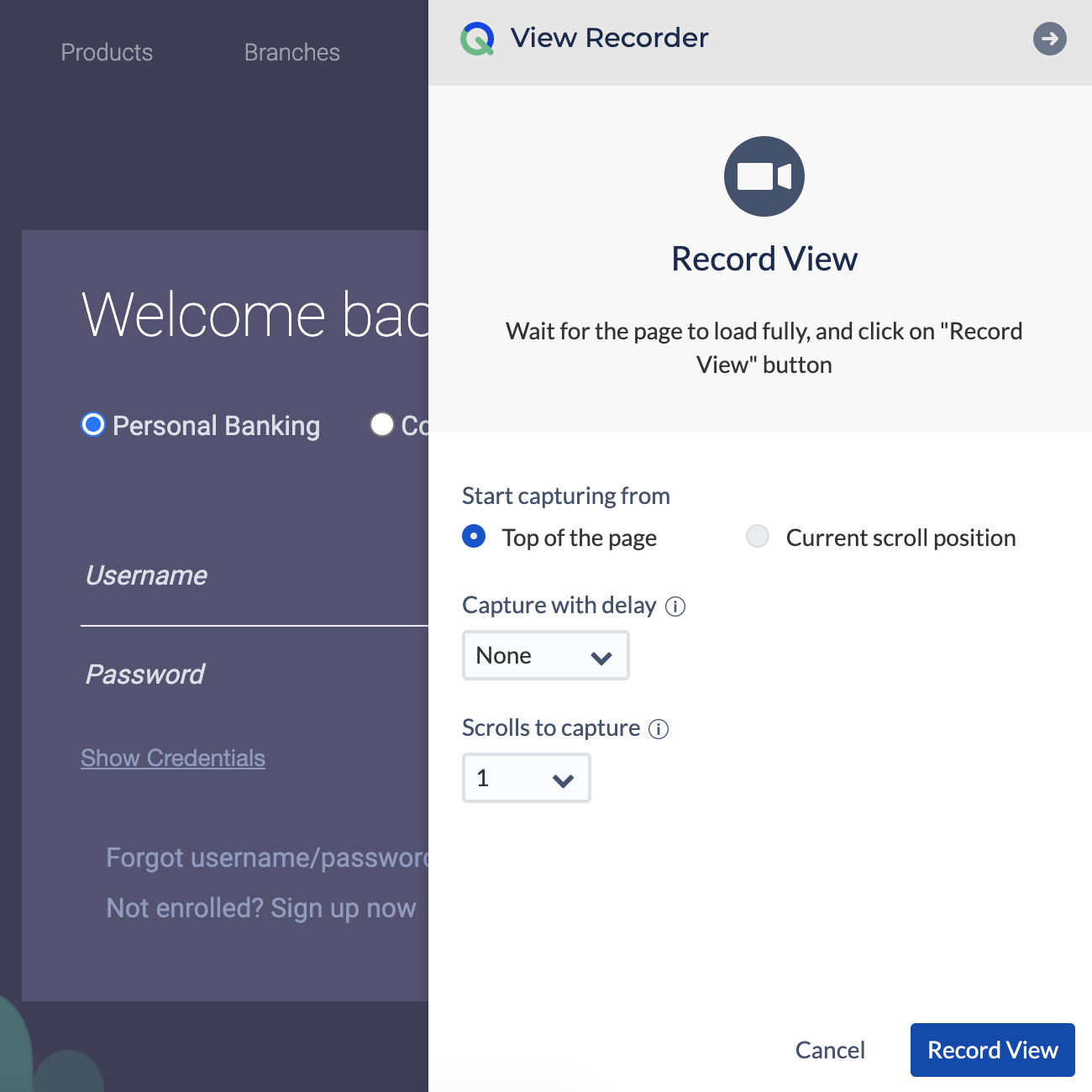Open the Products menu item
The image size is (1092, 1092).
pos(107,53)
